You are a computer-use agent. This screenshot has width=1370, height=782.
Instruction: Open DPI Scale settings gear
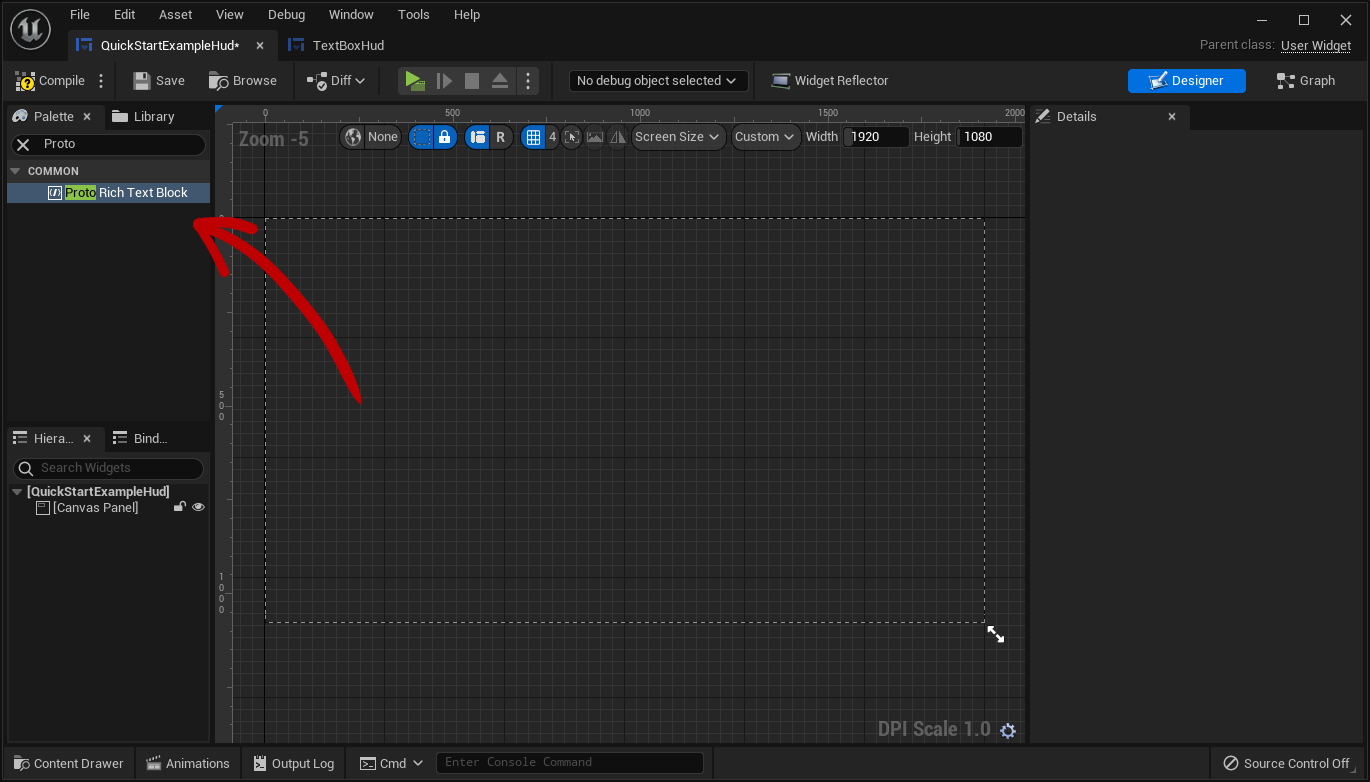[x=1008, y=731]
